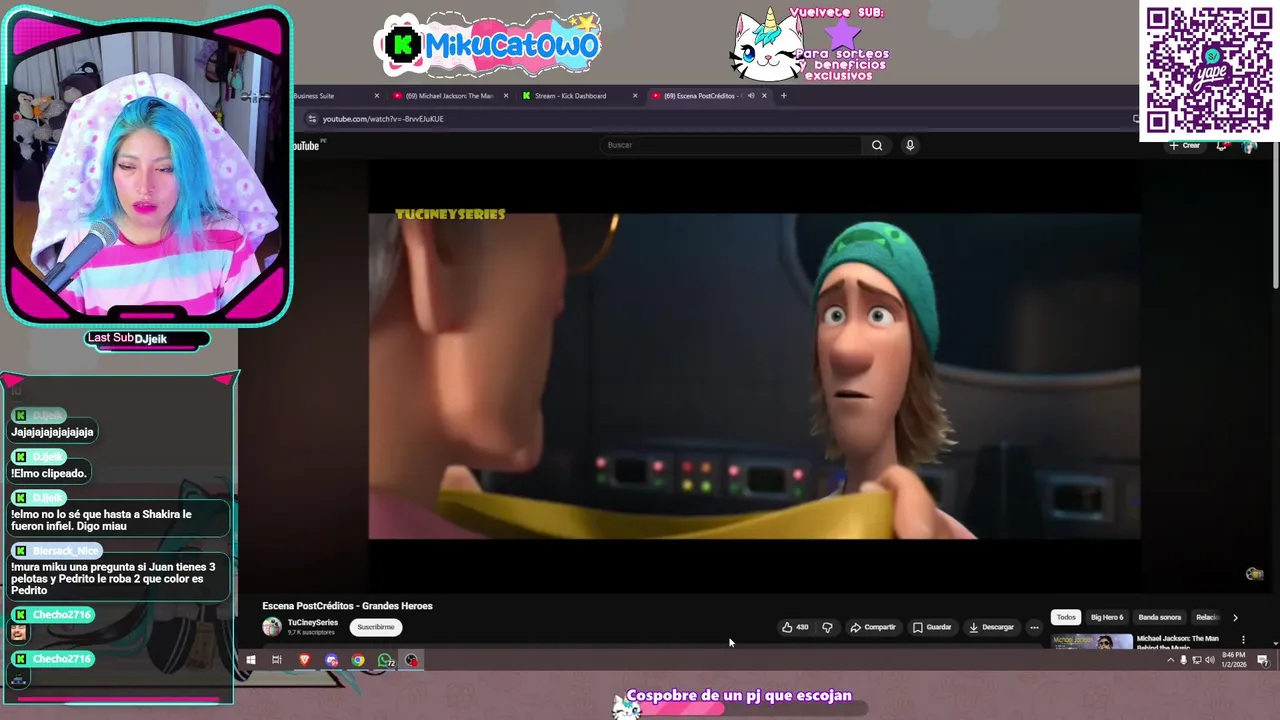Open Task View on the taskbar
The width and height of the screenshot is (1280, 720).
pos(277,660)
